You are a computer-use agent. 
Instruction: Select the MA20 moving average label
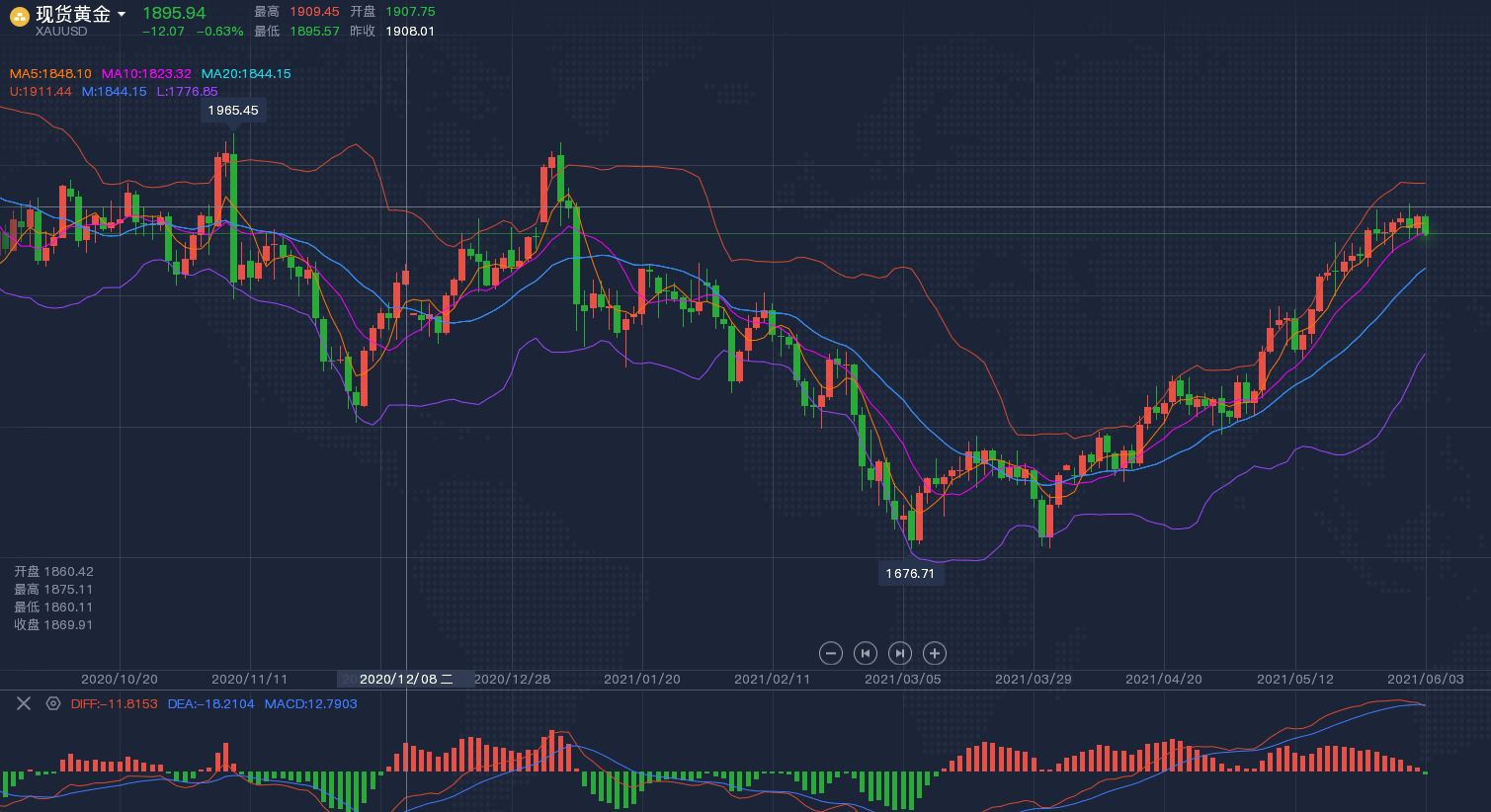pyautogui.click(x=246, y=74)
